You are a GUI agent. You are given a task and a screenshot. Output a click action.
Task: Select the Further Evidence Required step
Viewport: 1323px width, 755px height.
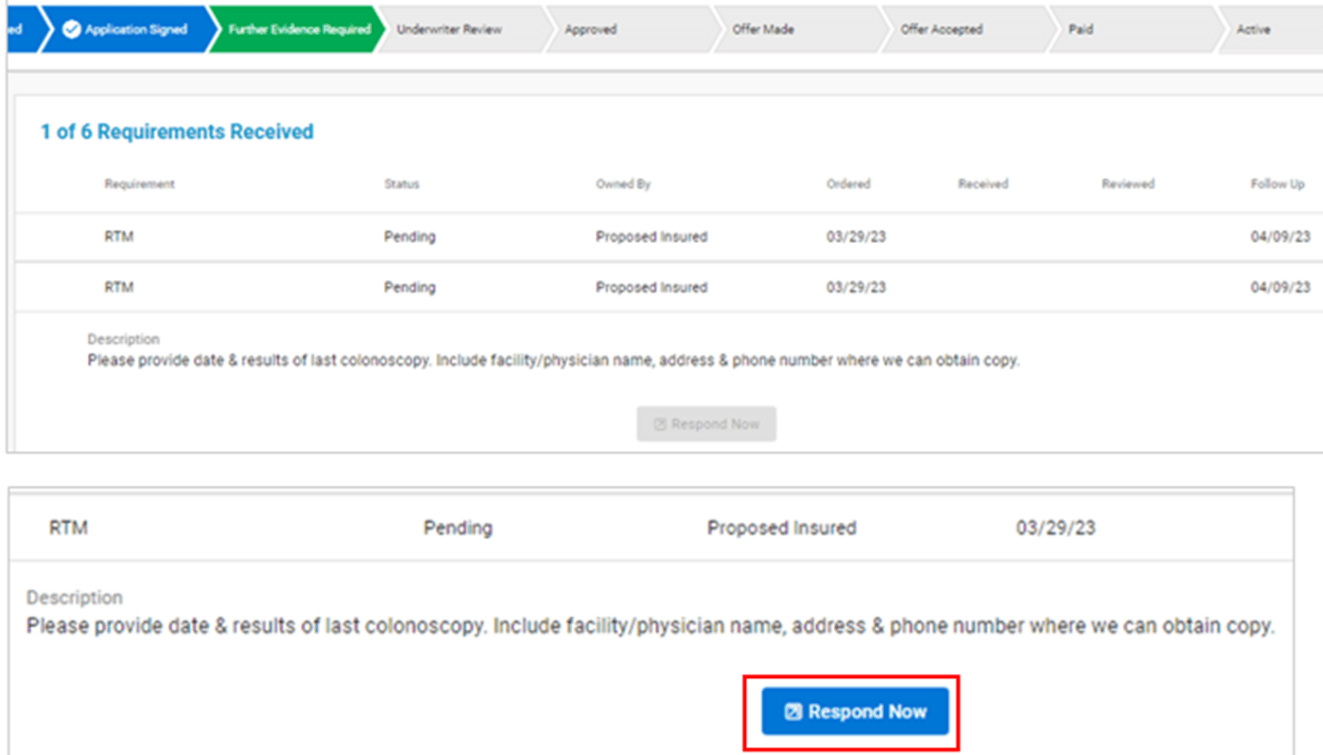tap(299, 30)
